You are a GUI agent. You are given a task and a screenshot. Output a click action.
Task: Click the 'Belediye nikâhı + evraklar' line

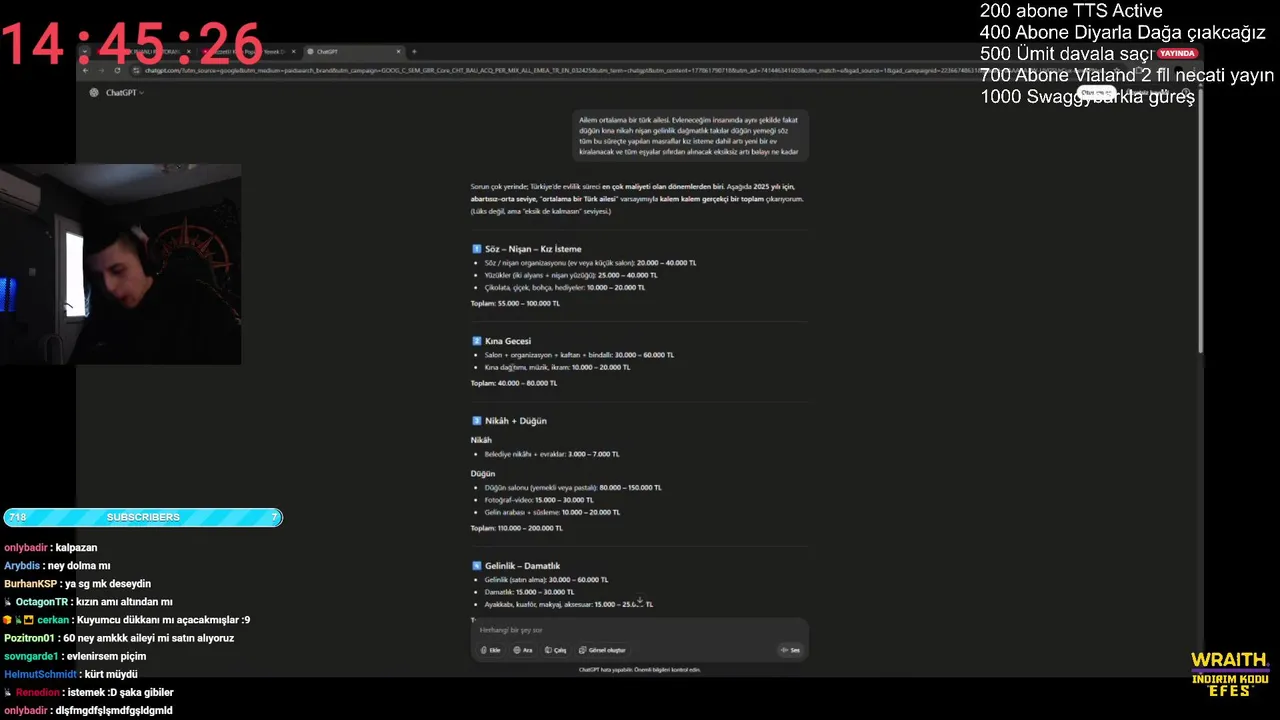point(552,454)
